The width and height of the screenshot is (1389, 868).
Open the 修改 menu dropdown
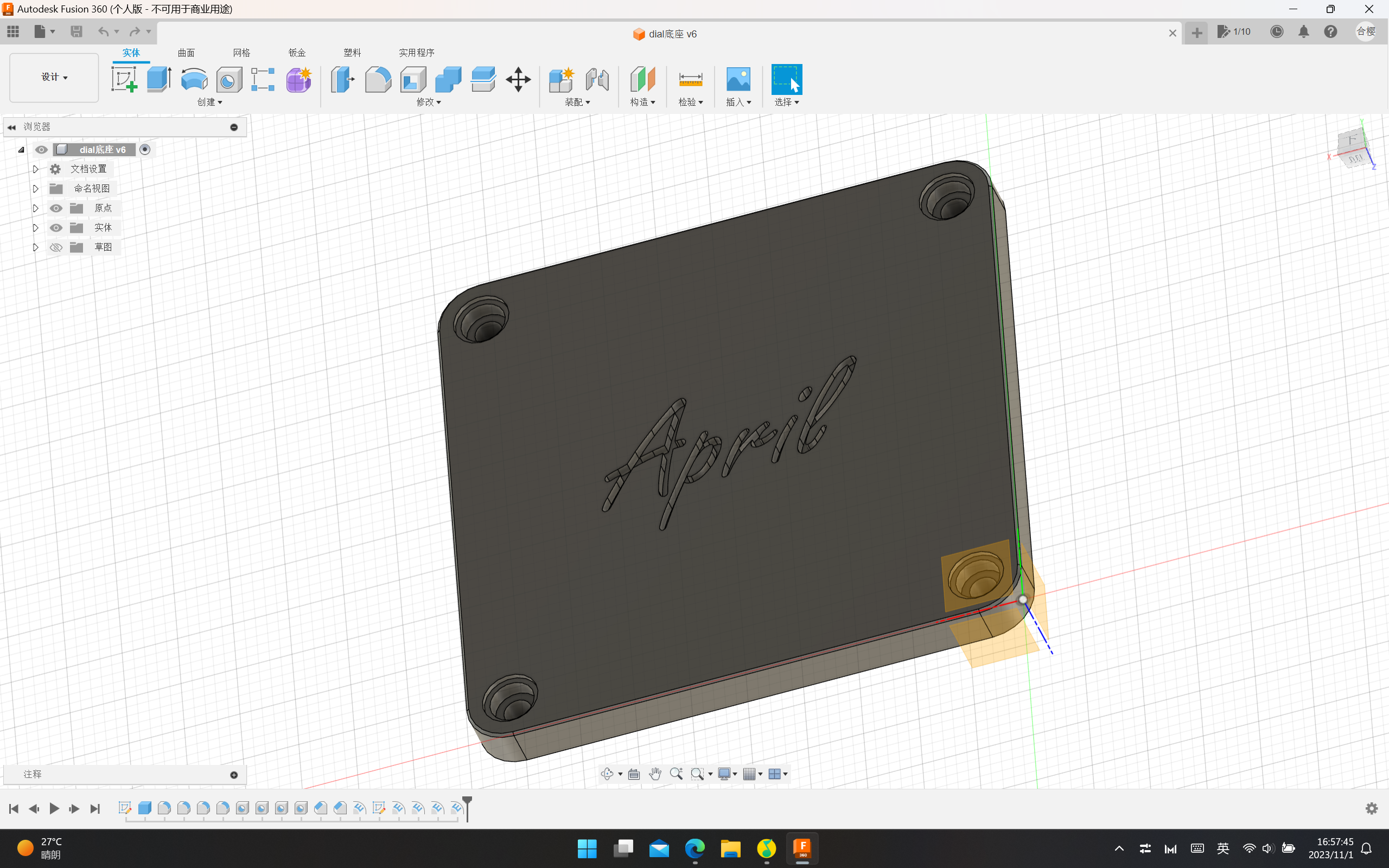pyautogui.click(x=429, y=102)
